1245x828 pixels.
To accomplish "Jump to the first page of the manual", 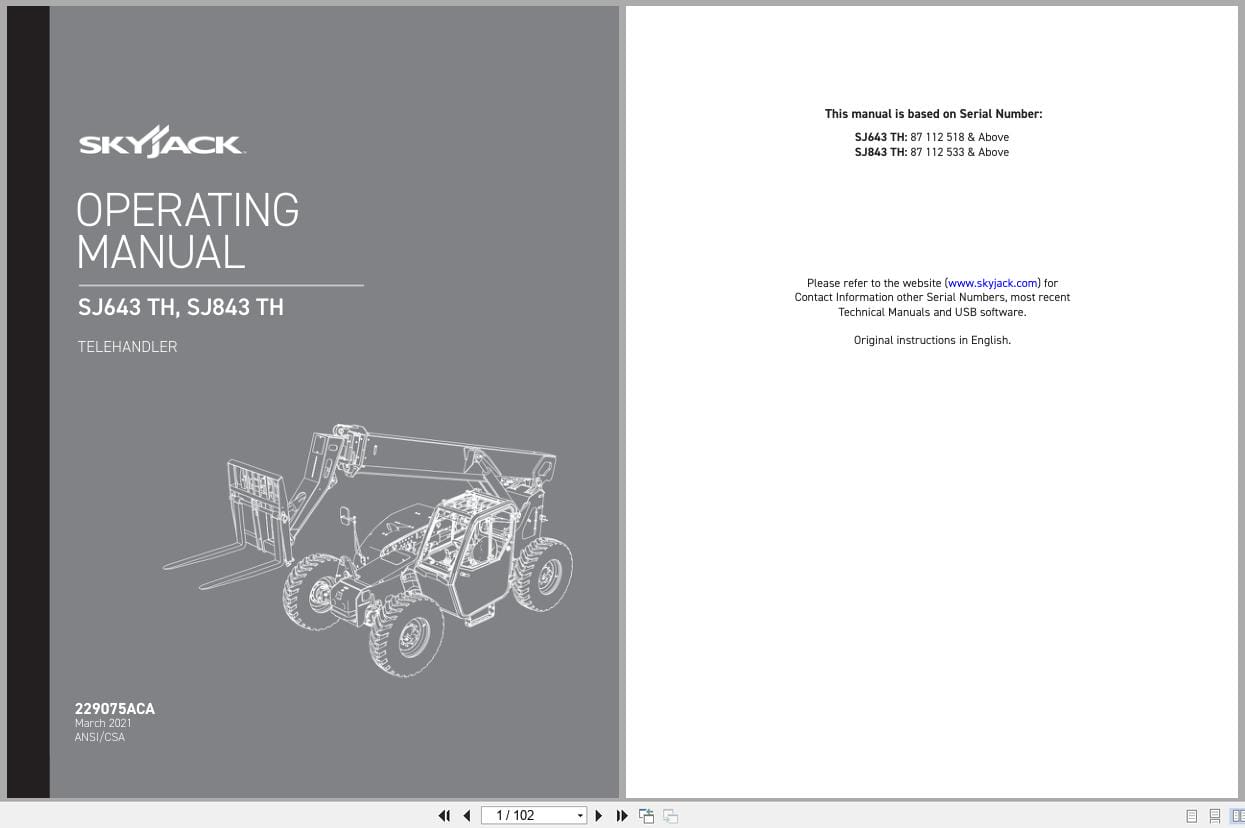I will 444,815.
